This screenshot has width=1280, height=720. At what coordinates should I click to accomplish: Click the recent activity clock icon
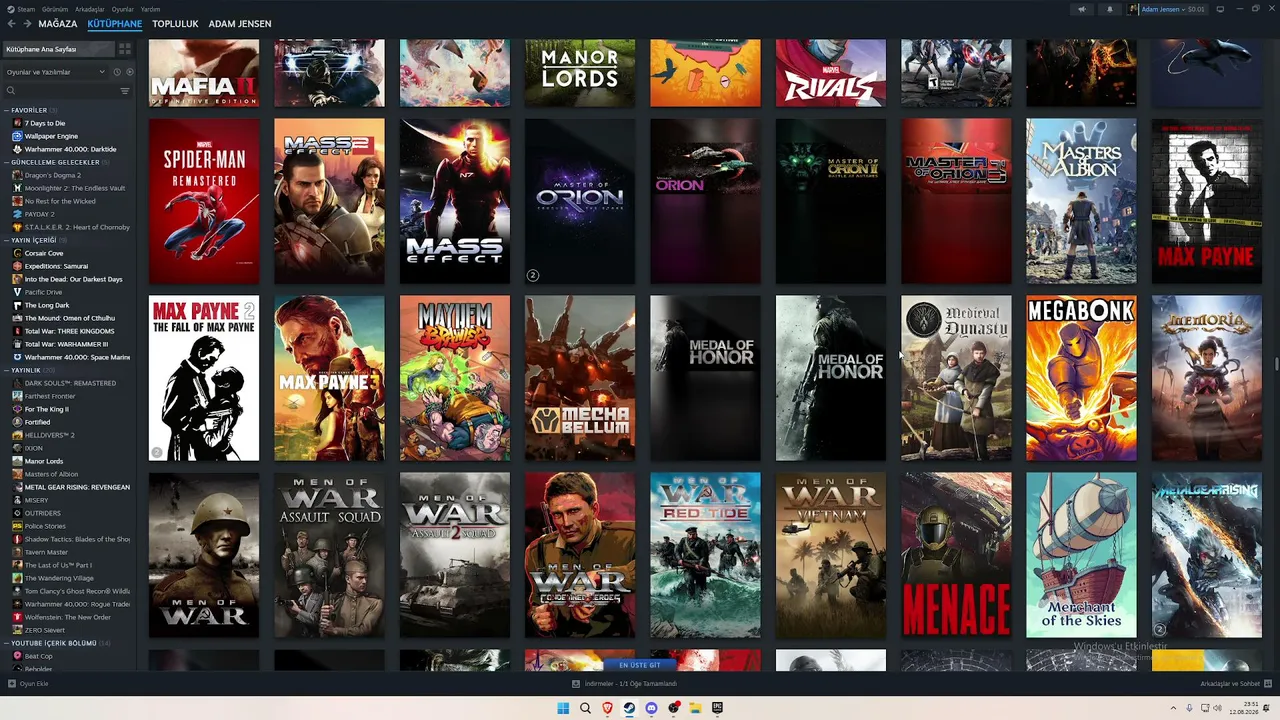[x=117, y=72]
